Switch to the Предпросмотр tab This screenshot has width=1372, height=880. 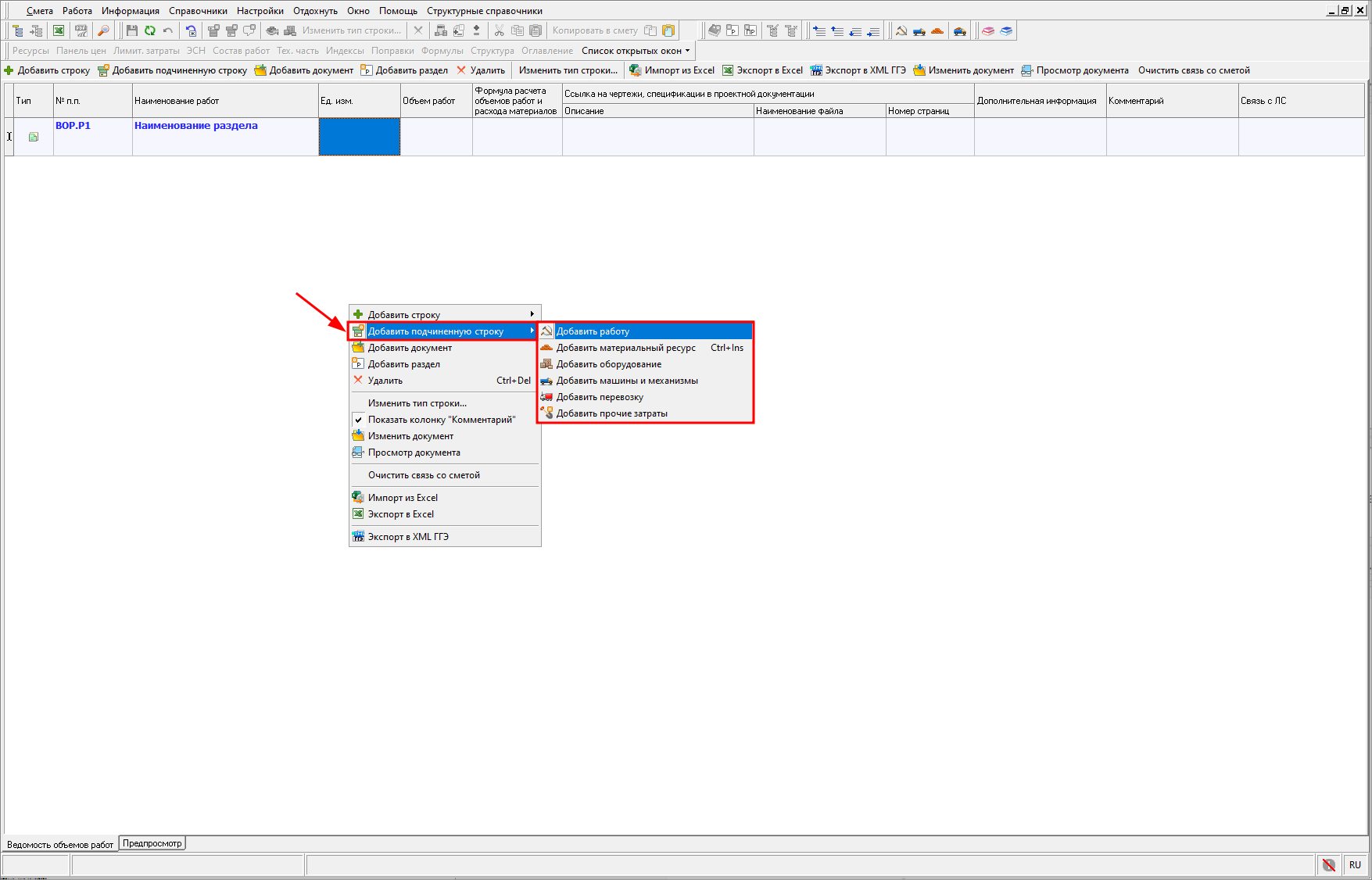(152, 843)
